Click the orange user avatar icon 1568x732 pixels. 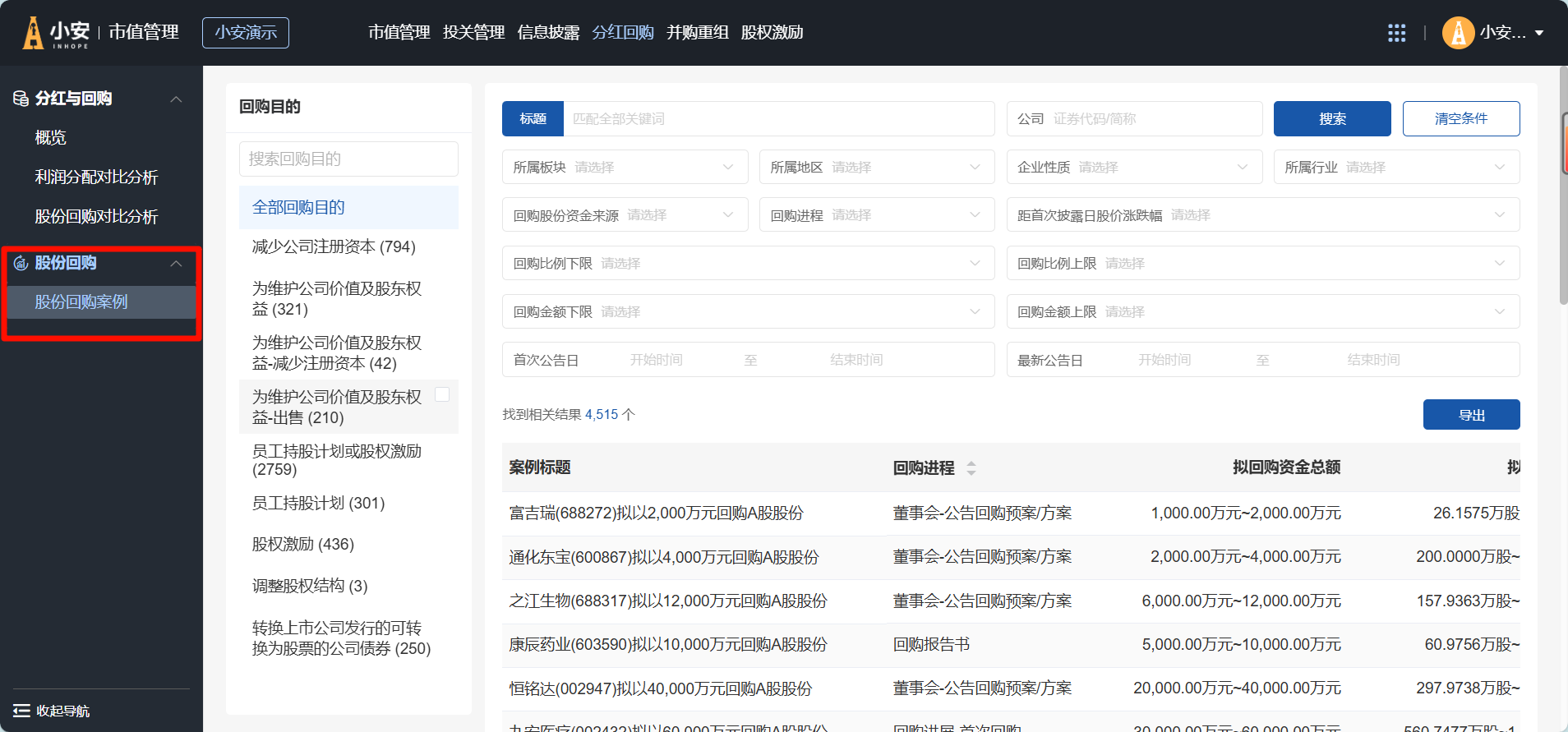coord(1457,33)
